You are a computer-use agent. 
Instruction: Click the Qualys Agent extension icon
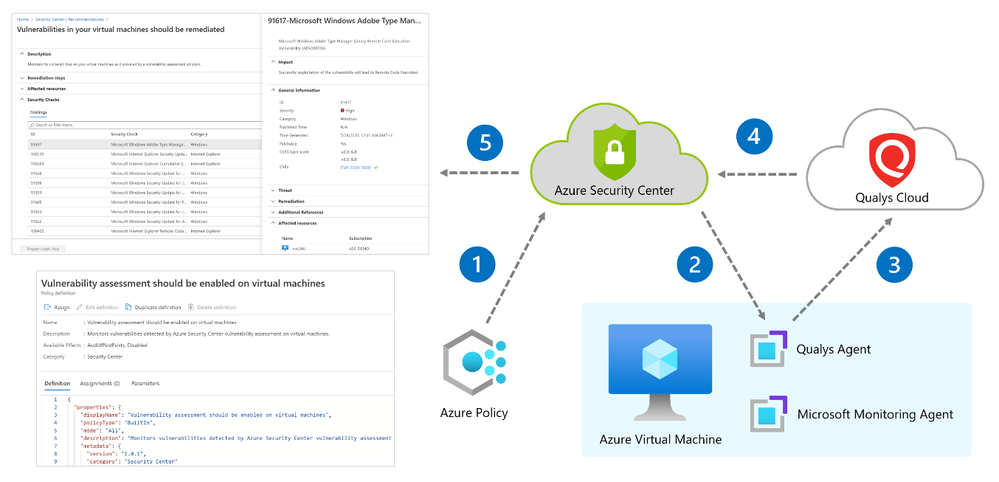pos(769,349)
